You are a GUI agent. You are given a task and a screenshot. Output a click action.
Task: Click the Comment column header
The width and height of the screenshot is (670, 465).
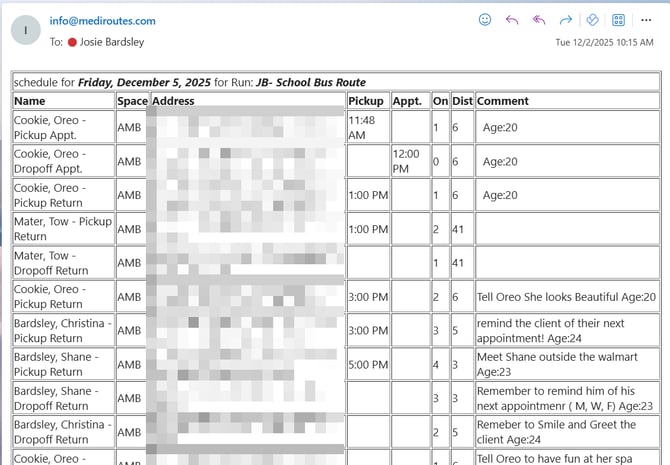(503, 101)
